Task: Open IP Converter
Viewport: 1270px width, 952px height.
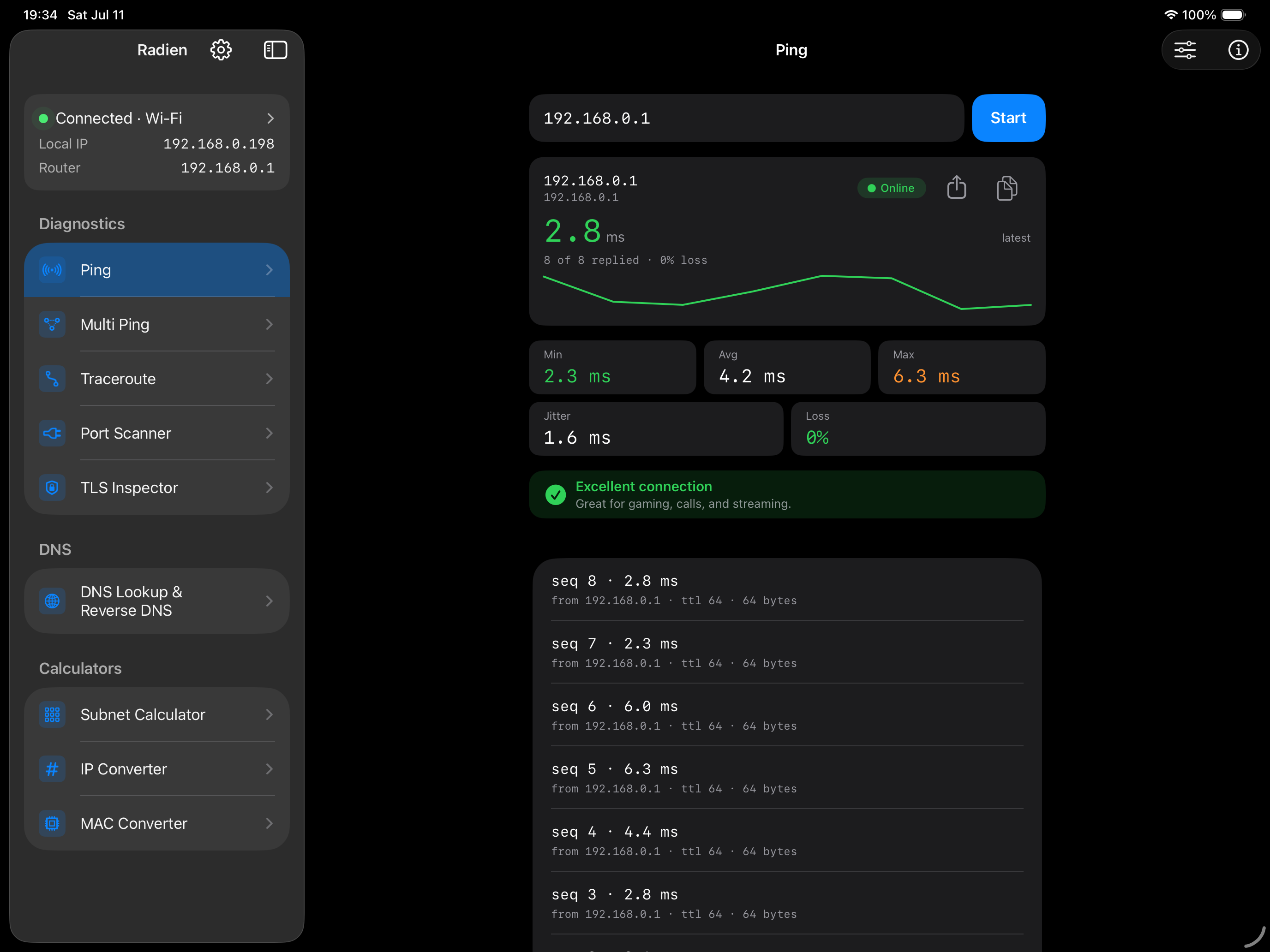Action: pyautogui.click(x=157, y=769)
